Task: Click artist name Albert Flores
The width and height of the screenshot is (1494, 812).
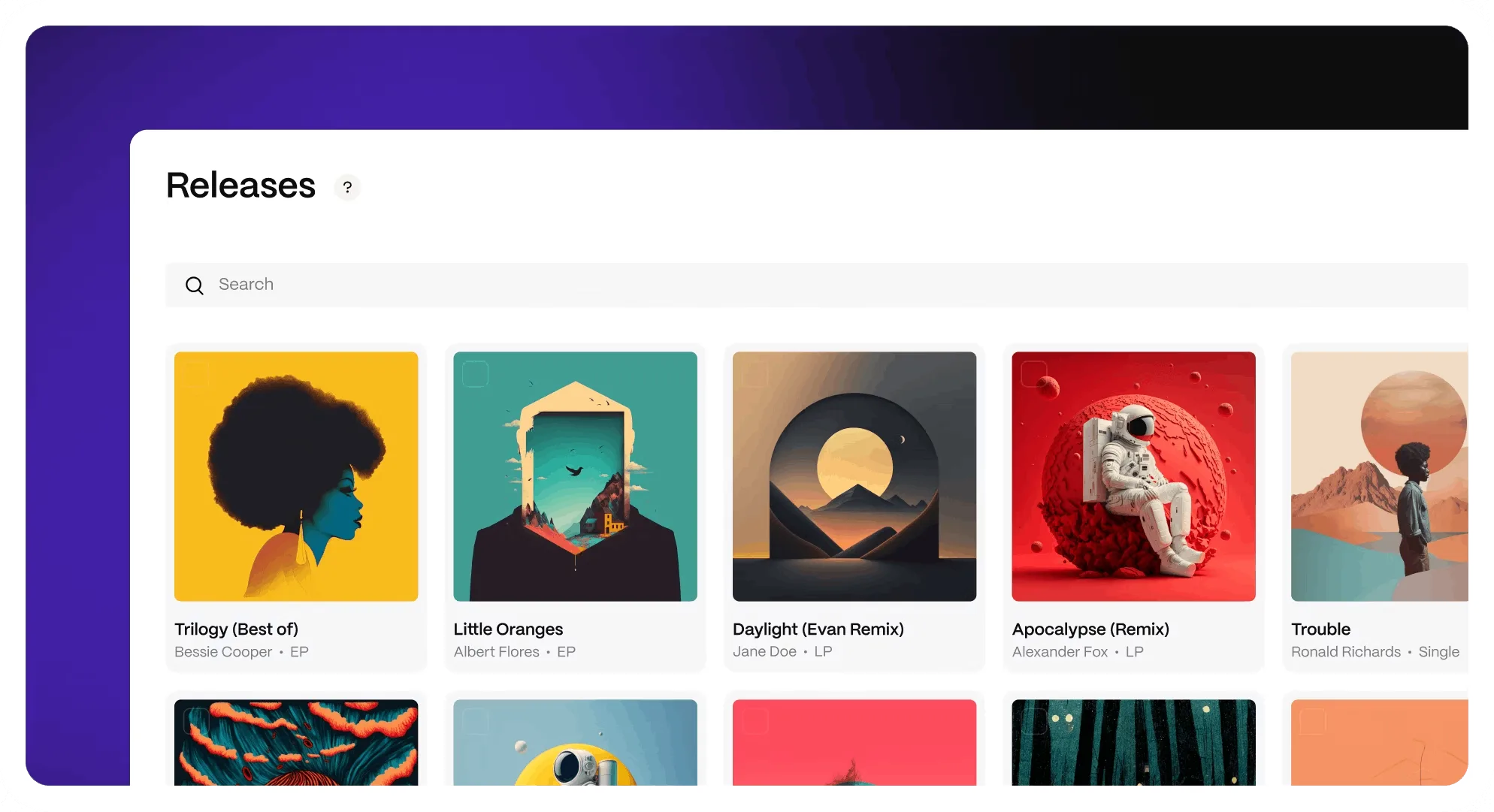Action: (497, 652)
